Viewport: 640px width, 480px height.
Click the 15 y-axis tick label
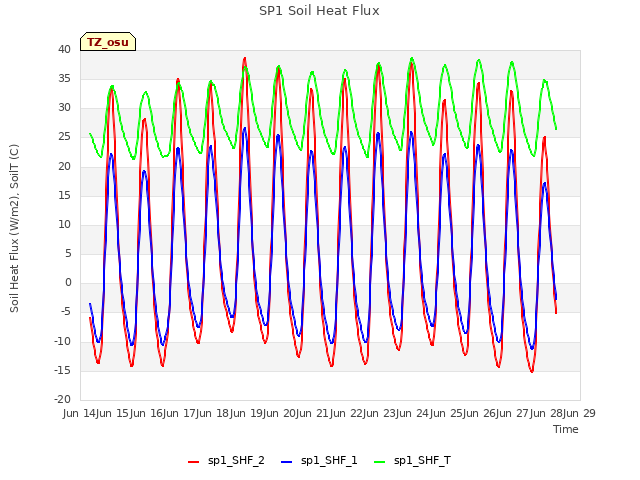(x=64, y=196)
